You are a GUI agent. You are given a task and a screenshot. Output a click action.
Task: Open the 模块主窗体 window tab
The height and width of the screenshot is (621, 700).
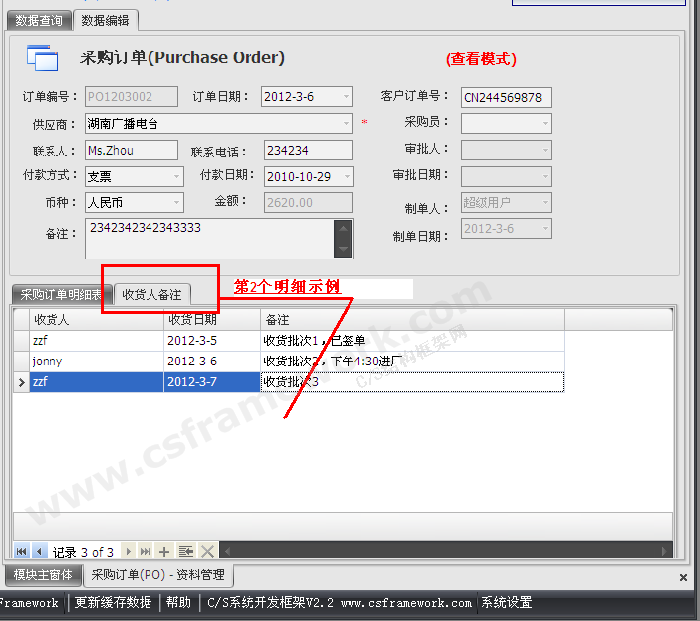(x=43, y=575)
